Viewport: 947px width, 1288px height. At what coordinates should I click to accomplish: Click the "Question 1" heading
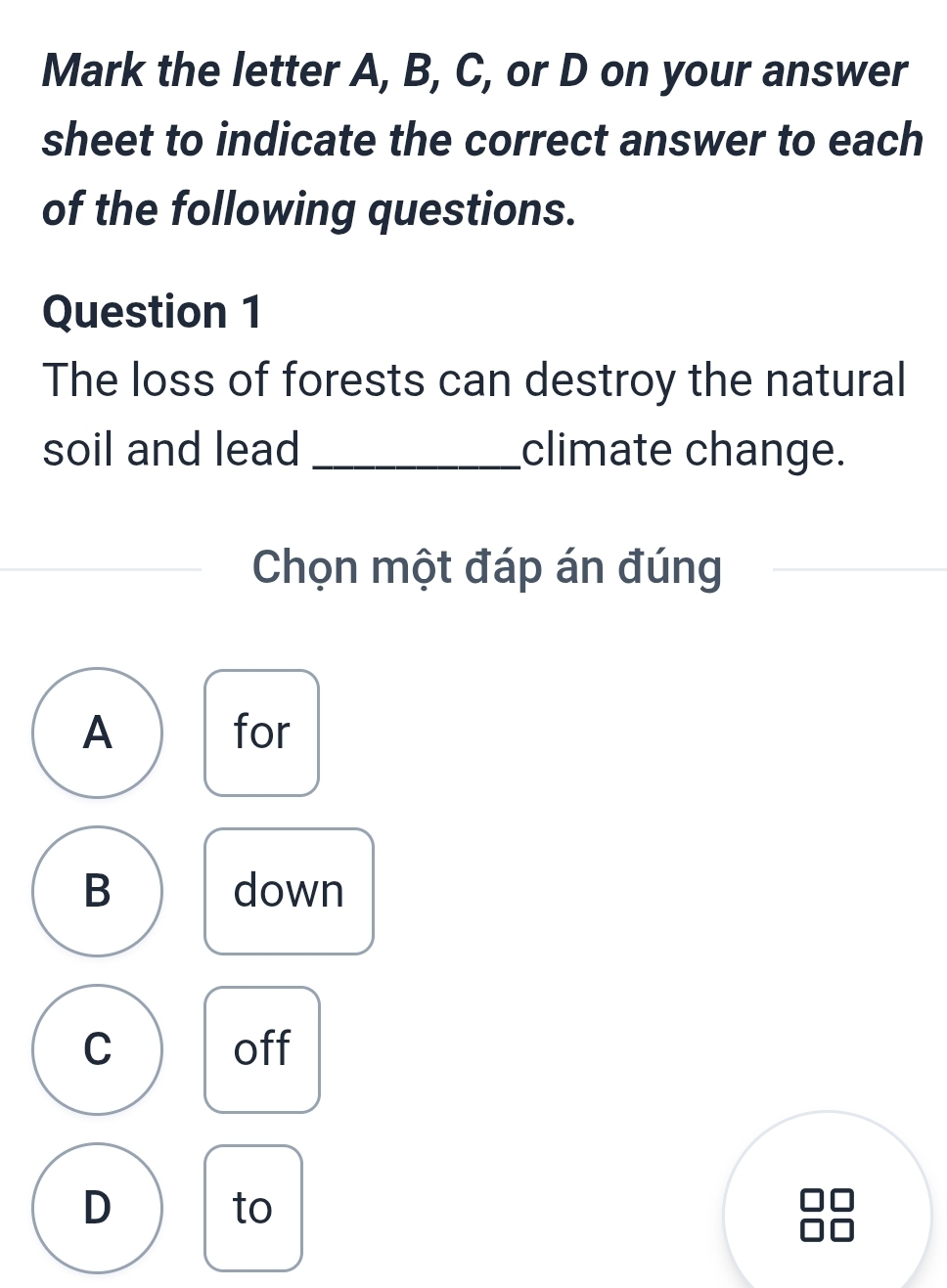[x=153, y=312]
